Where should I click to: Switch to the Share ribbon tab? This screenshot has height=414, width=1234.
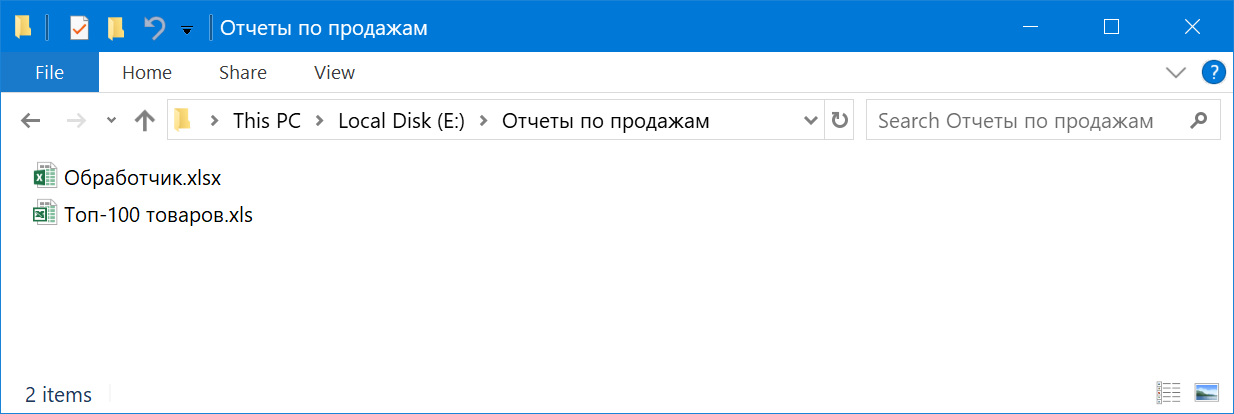(243, 72)
